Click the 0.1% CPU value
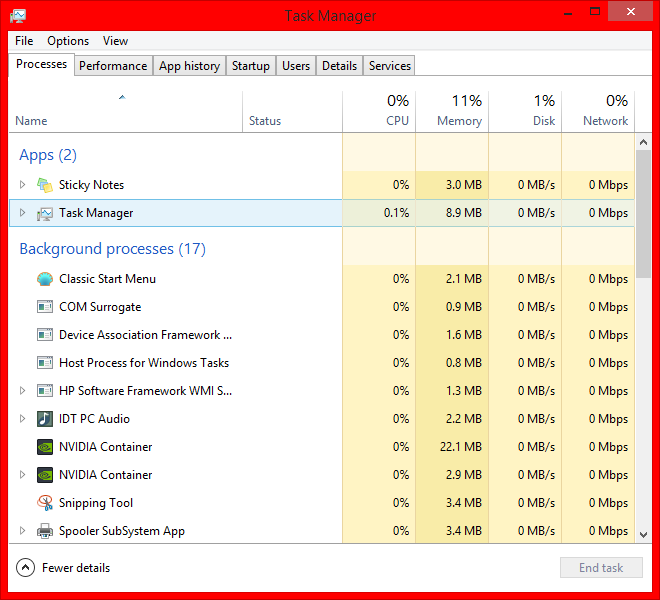 coord(396,213)
